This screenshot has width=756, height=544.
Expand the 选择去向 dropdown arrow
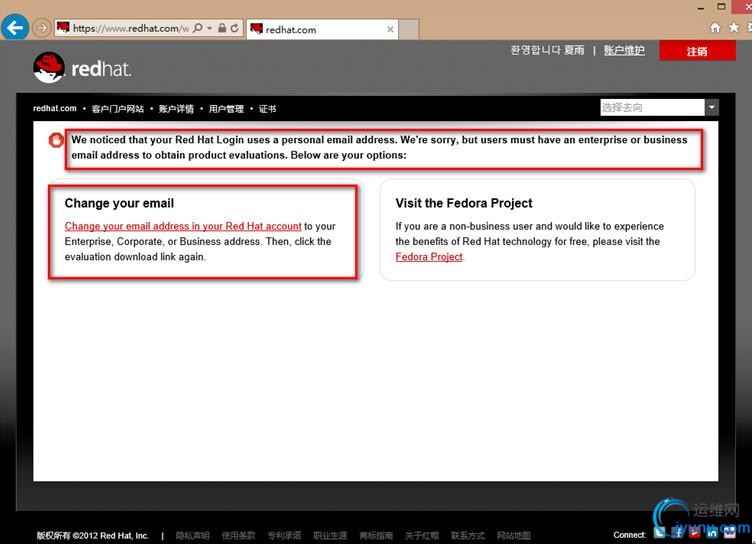(712, 107)
